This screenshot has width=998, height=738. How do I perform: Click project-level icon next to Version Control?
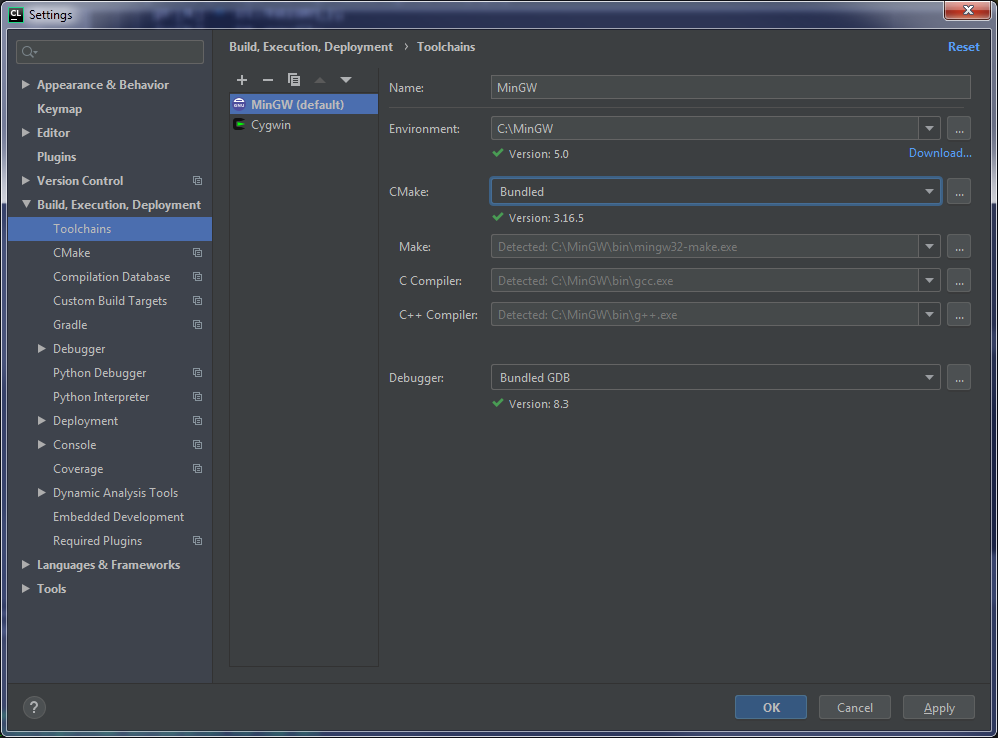(x=197, y=181)
